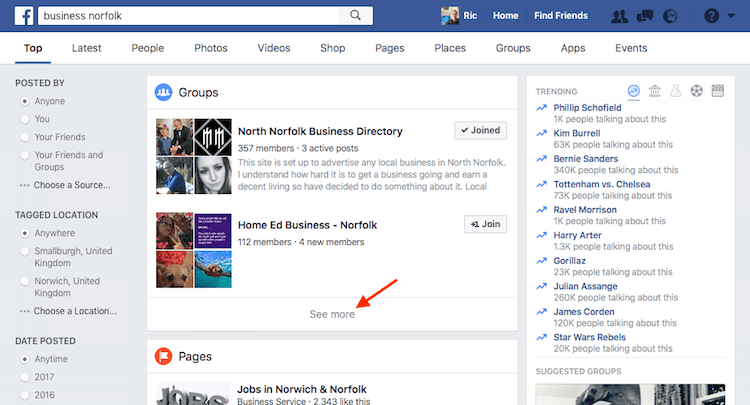Switch to the Photos tab
This screenshot has height=405, width=750.
(x=211, y=48)
